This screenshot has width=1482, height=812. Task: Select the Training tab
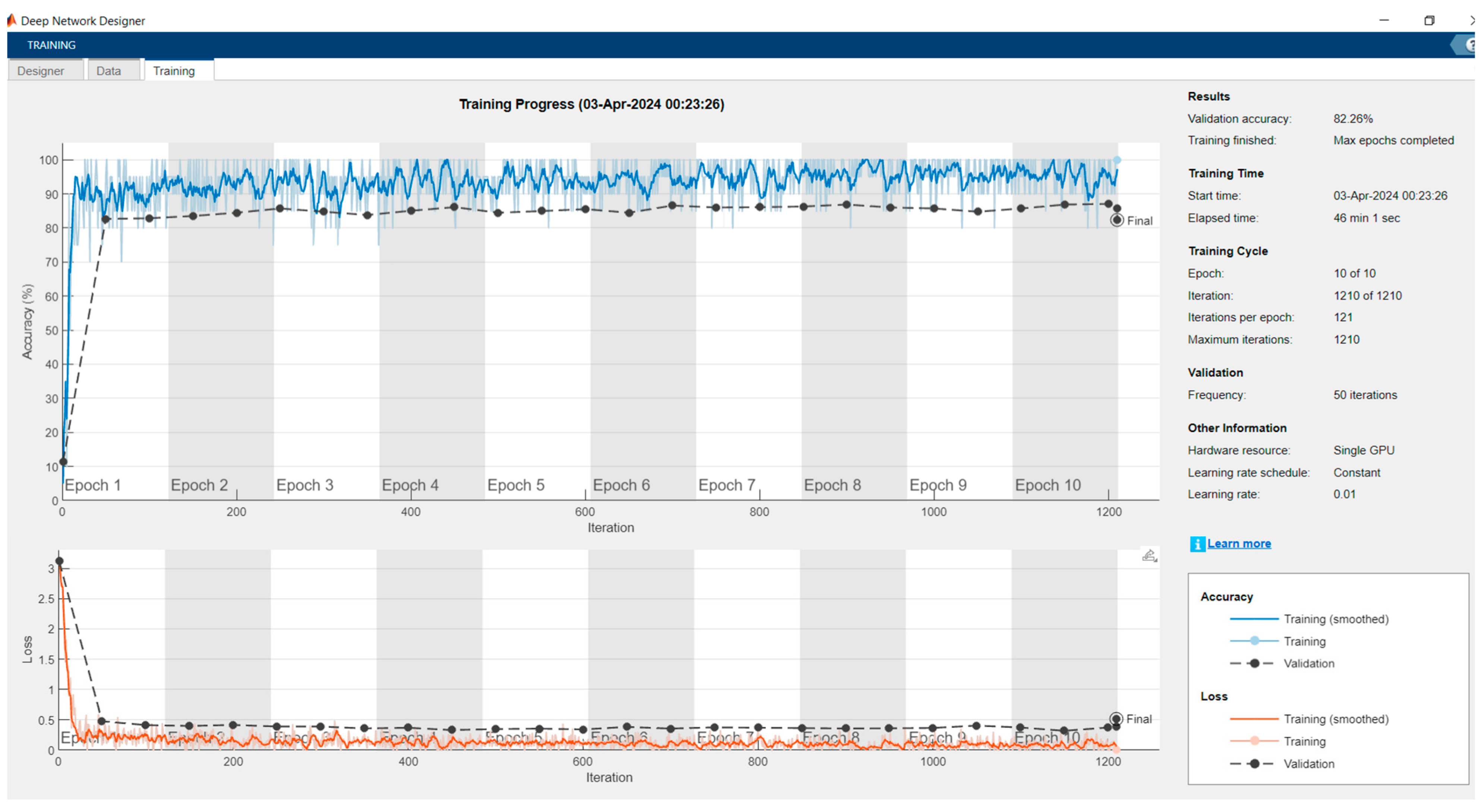[174, 71]
